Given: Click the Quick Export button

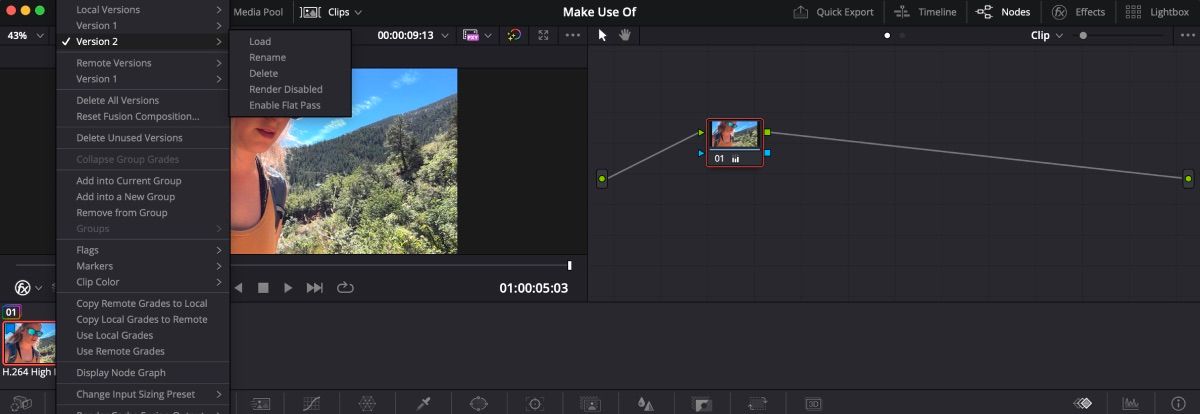Looking at the screenshot, I should (833, 12).
